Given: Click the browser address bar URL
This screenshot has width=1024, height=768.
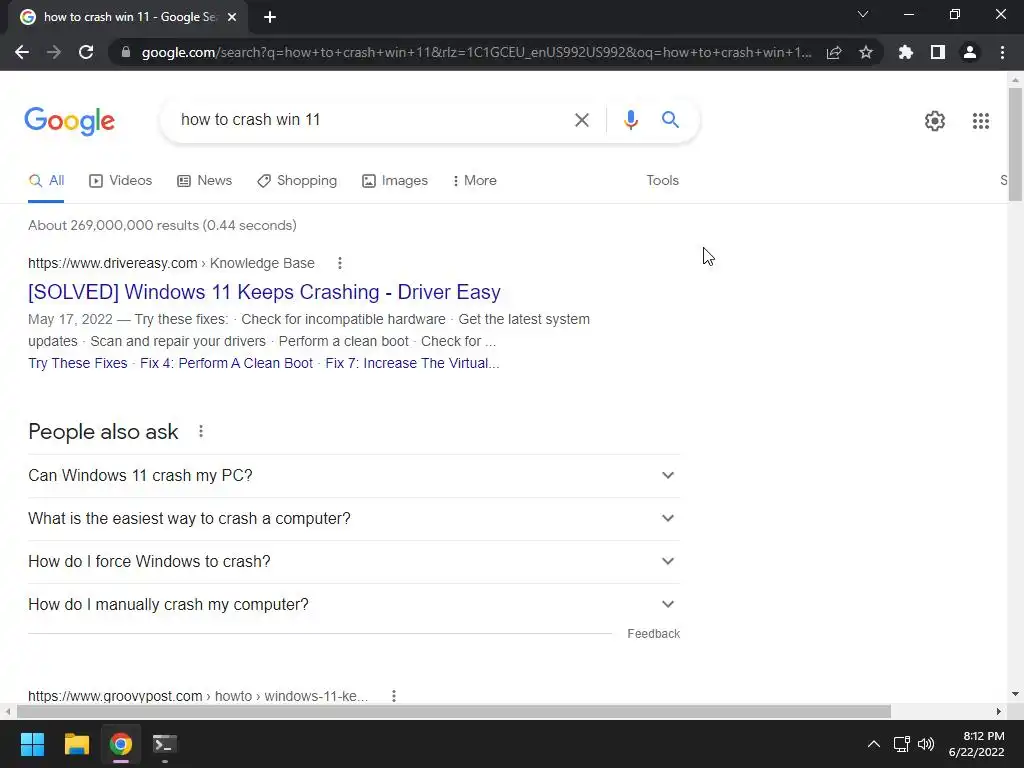Looking at the screenshot, I should pos(476,52).
